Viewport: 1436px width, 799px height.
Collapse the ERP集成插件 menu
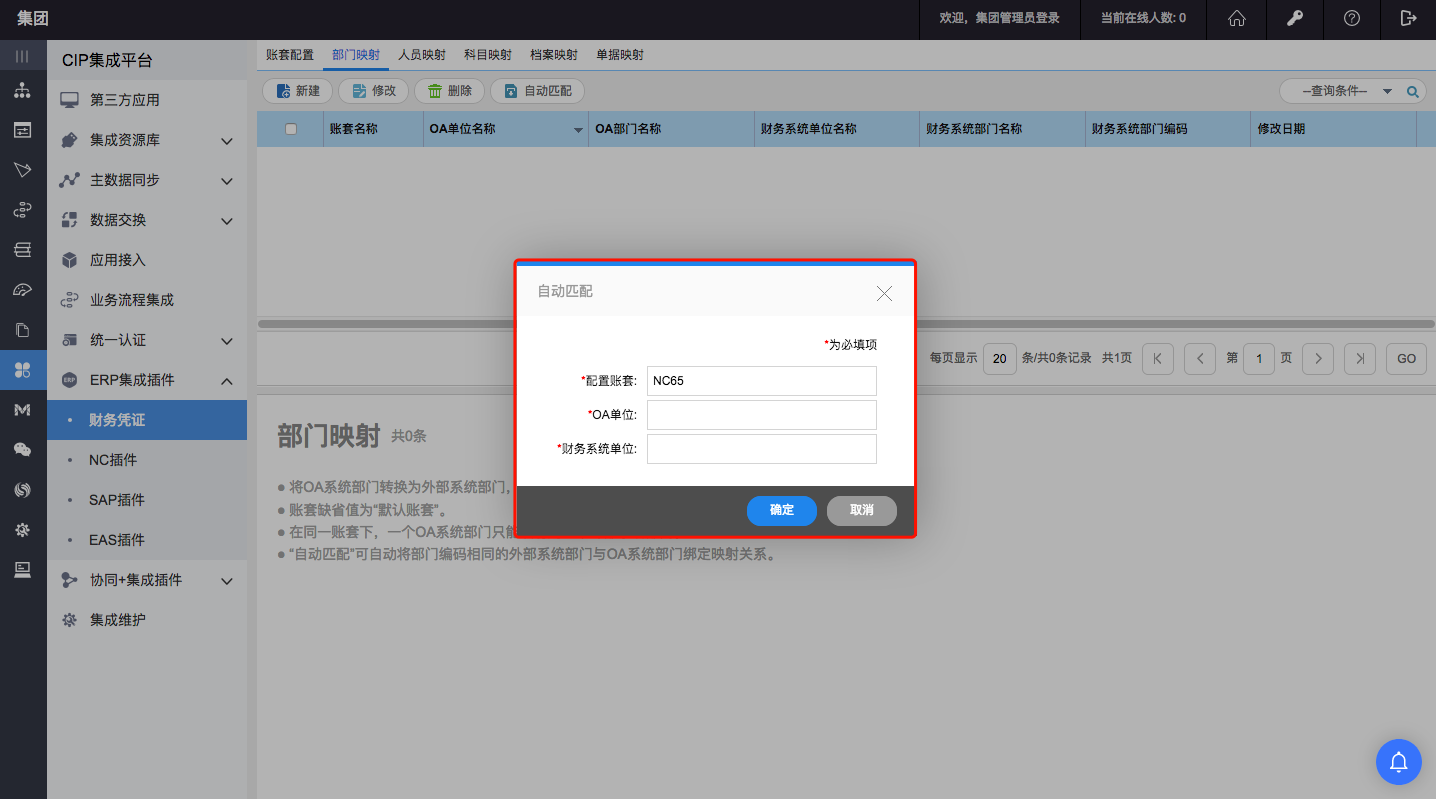pos(227,381)
